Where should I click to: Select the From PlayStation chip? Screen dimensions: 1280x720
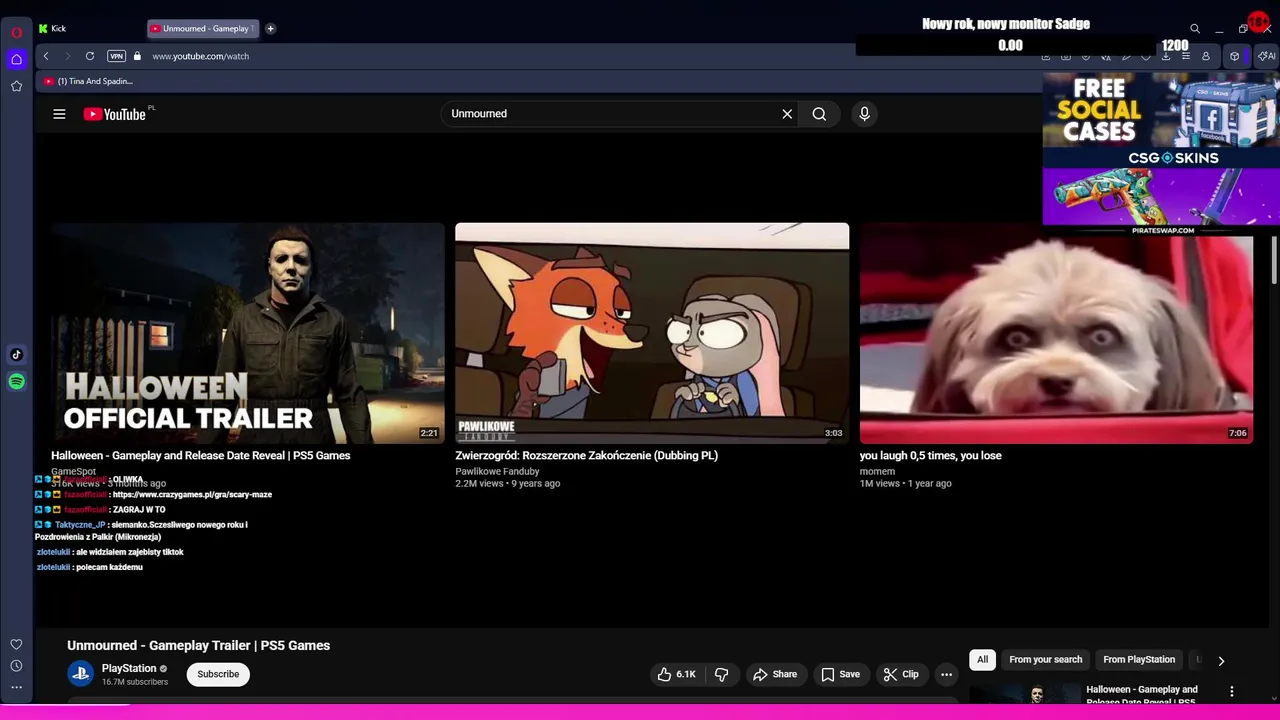click(x=1139, y=659)
